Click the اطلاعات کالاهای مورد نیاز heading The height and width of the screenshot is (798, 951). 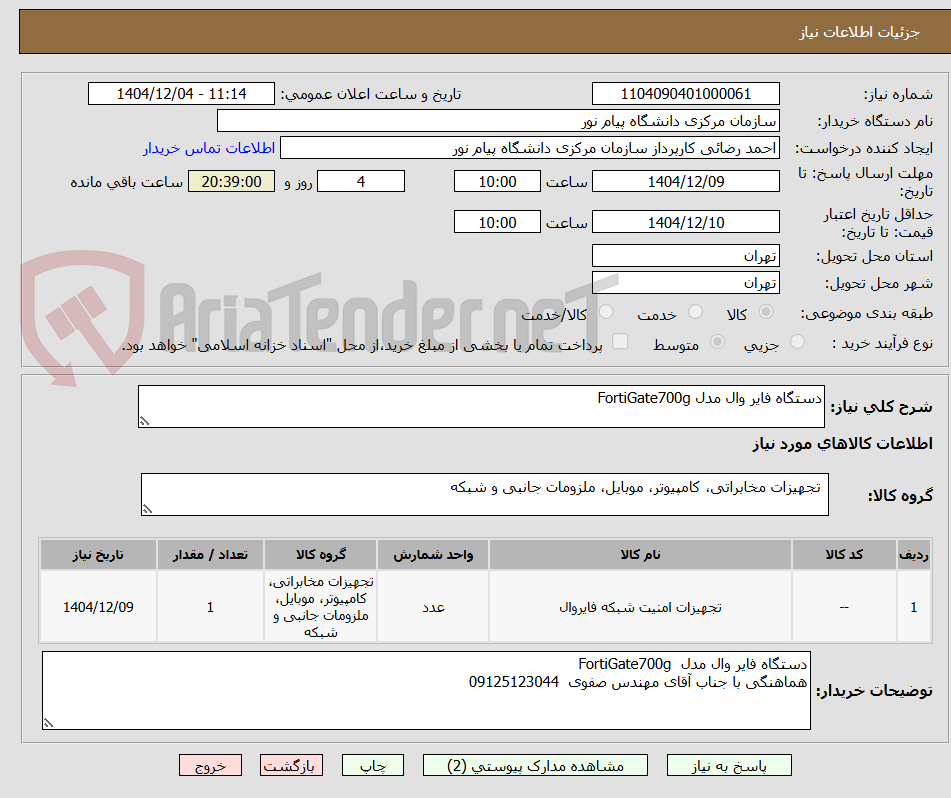point(842,443)
